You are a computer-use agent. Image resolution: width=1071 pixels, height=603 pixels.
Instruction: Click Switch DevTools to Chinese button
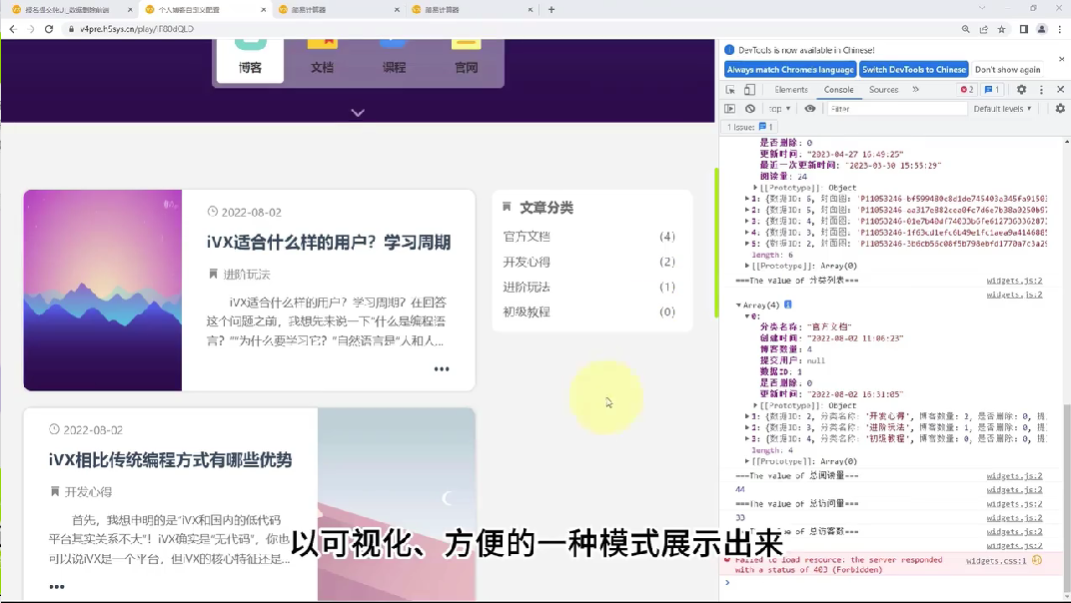point(914,70)
